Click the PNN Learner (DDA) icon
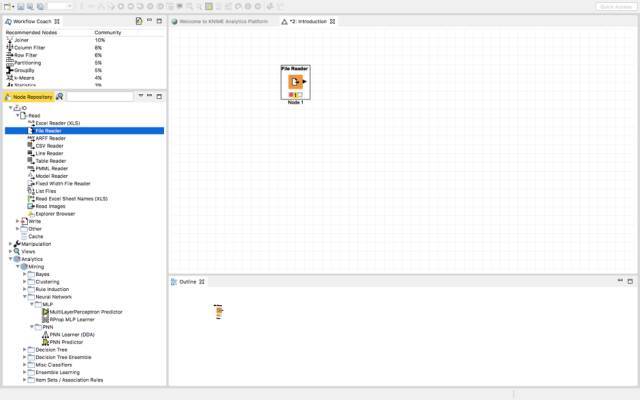The height and width of the screenshot is (400, 640). tap(45, 335)
